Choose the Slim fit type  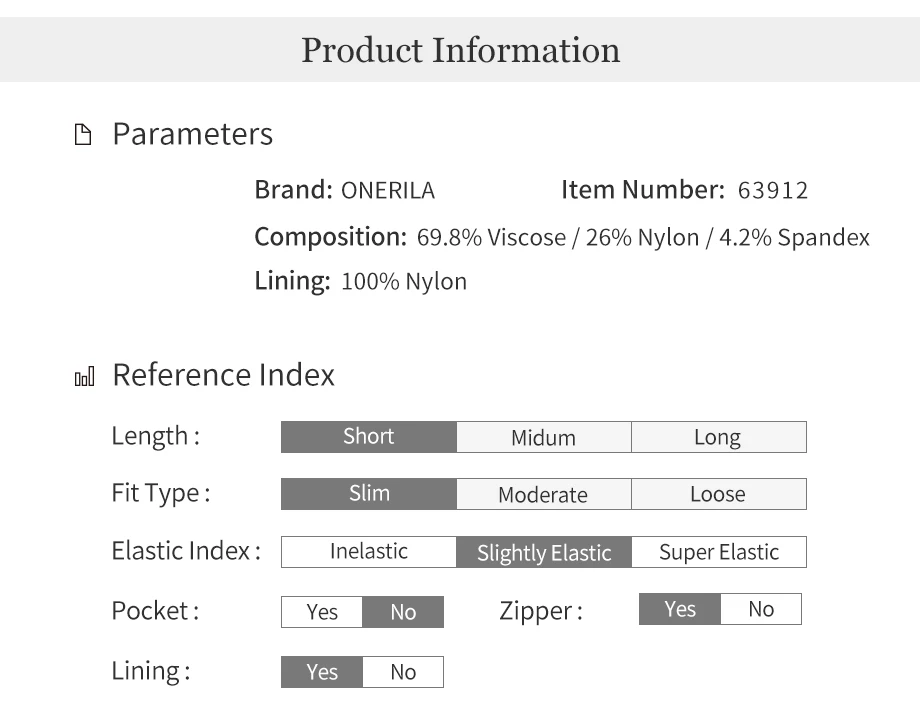pyautogui.click(x=368, y=494)
